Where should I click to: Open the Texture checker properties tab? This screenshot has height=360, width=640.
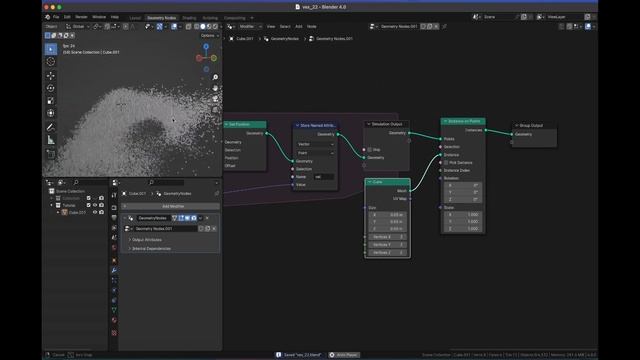(x=114, y=333)
